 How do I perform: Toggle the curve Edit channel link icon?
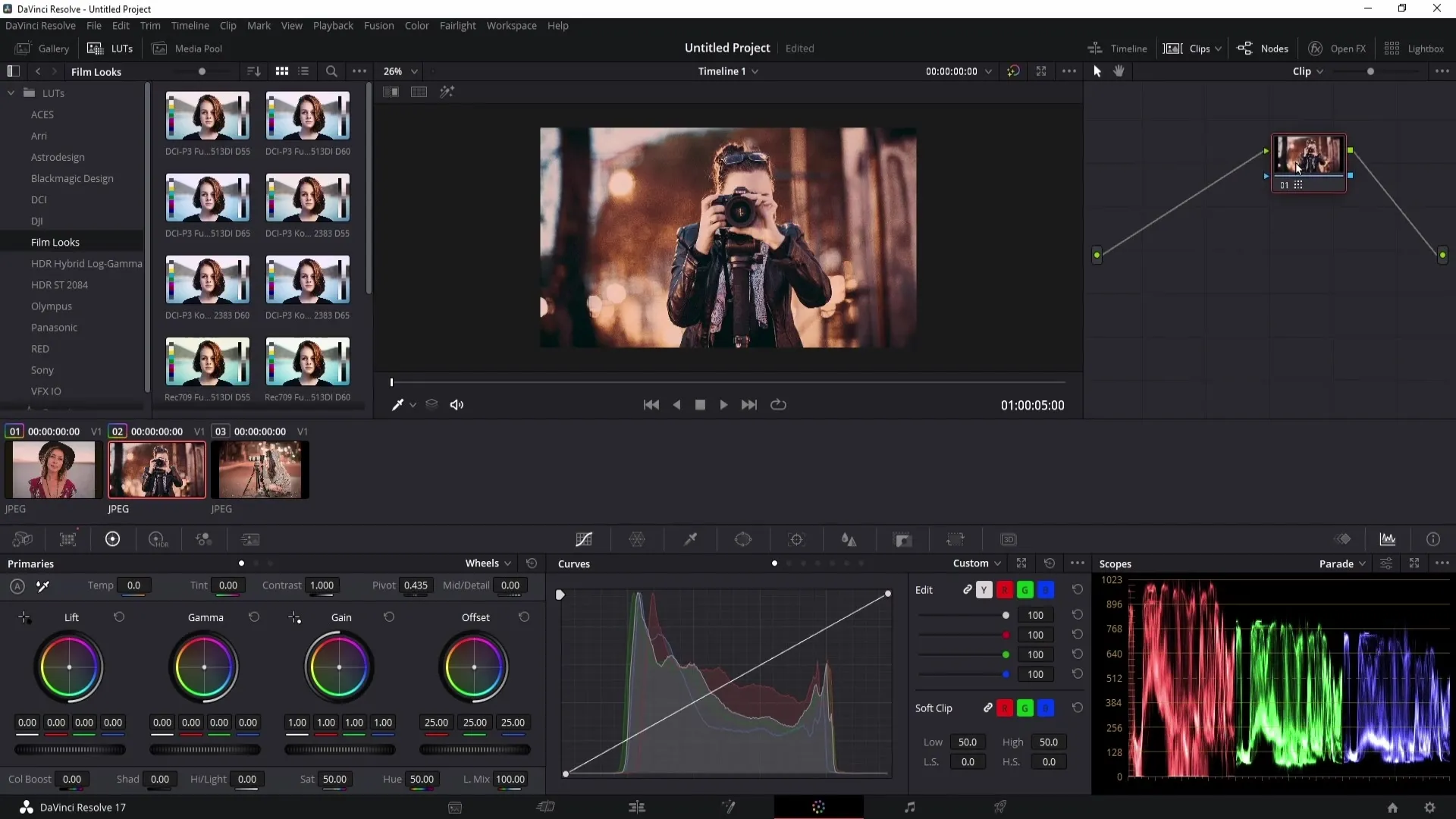[968, 589]
